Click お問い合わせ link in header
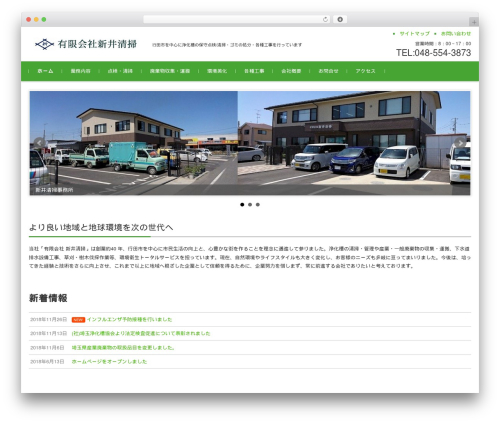Viewport: 500px width, 423px height. pyautogui.click(x=456, y=34)
